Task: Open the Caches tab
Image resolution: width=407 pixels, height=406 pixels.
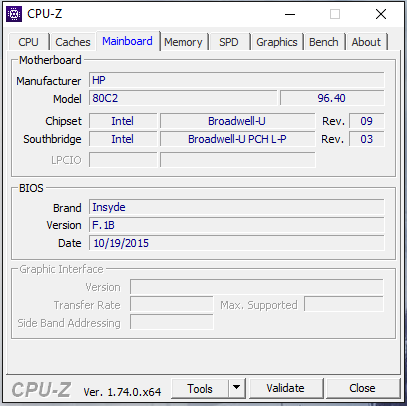Action: pos(73,42)
